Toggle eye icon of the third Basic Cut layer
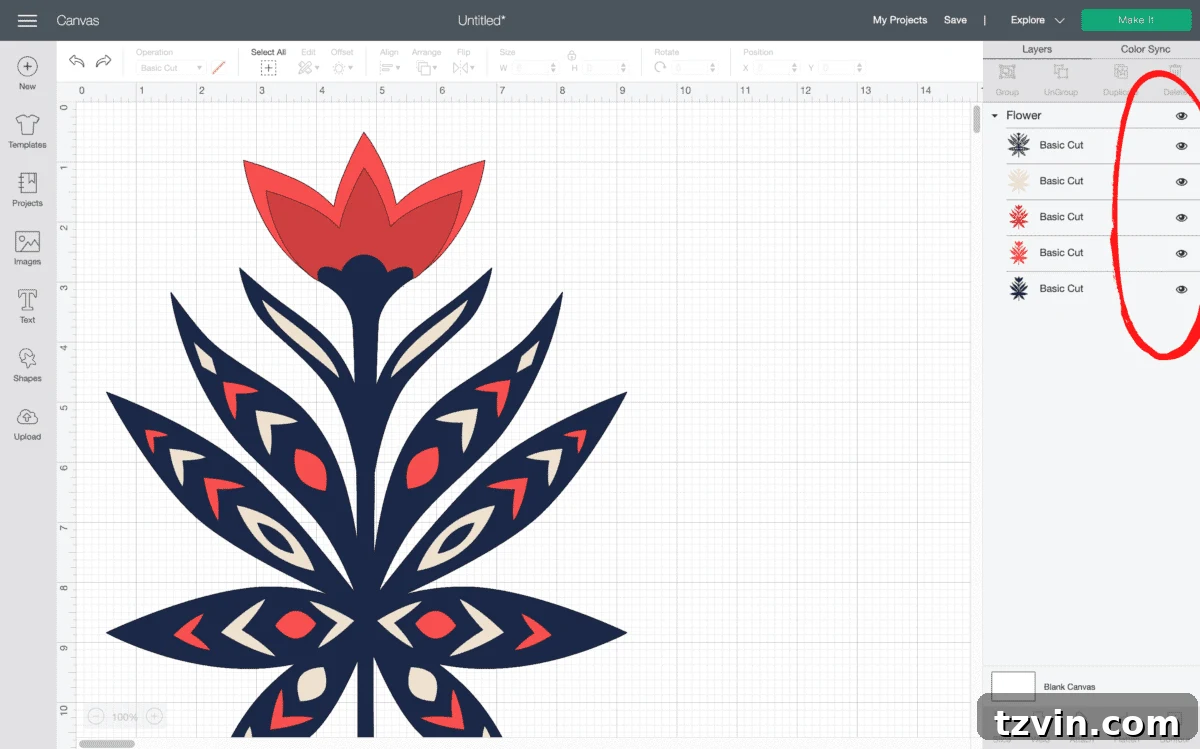Image resolution: width=1200 pixels, height=749 pixels. click(1181, 218)
